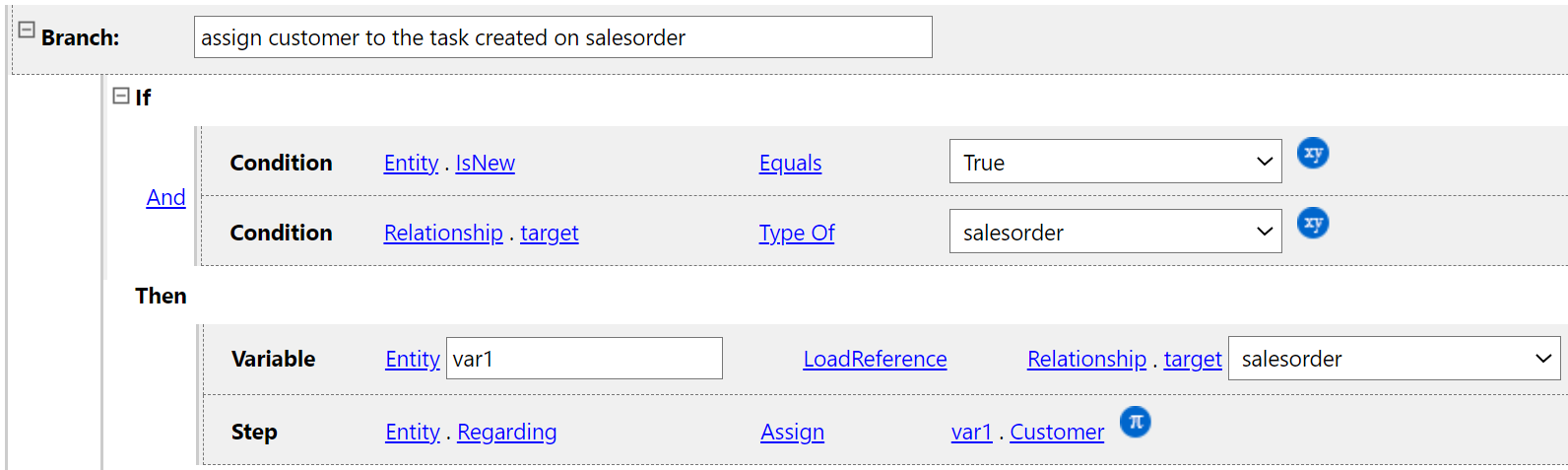This screenshot has width=1568, height=470.
Task: Click the Assign action link
Action: pos(792,432)
